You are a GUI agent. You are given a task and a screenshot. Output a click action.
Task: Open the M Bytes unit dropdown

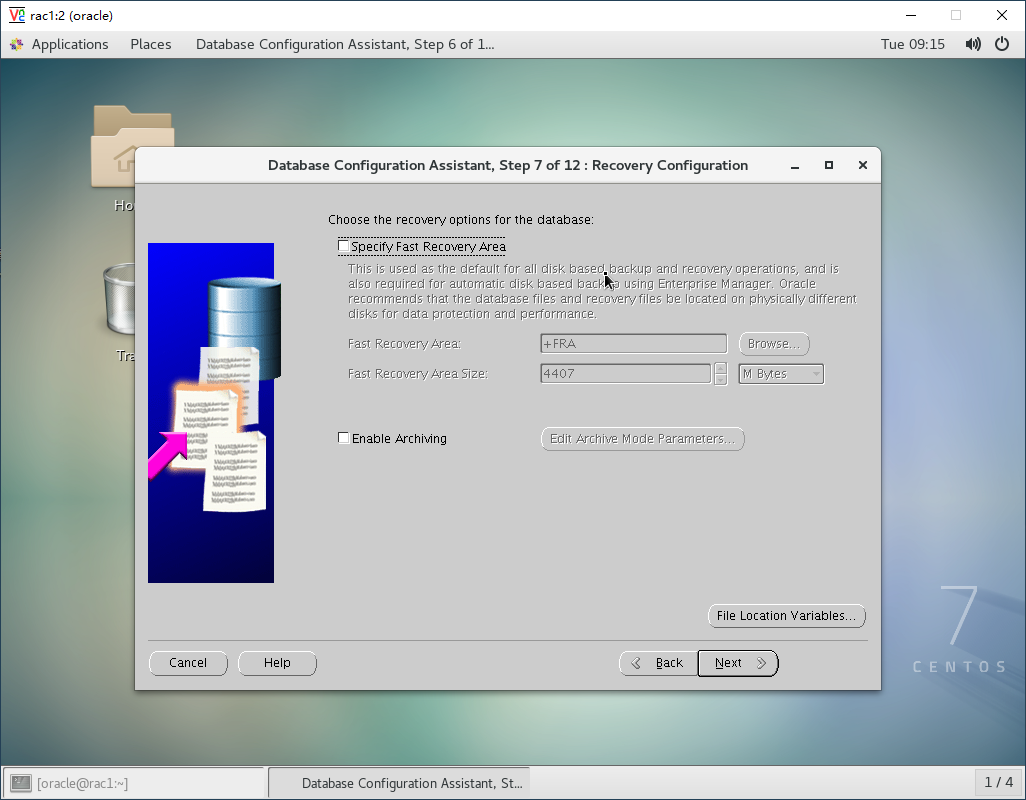781,374
